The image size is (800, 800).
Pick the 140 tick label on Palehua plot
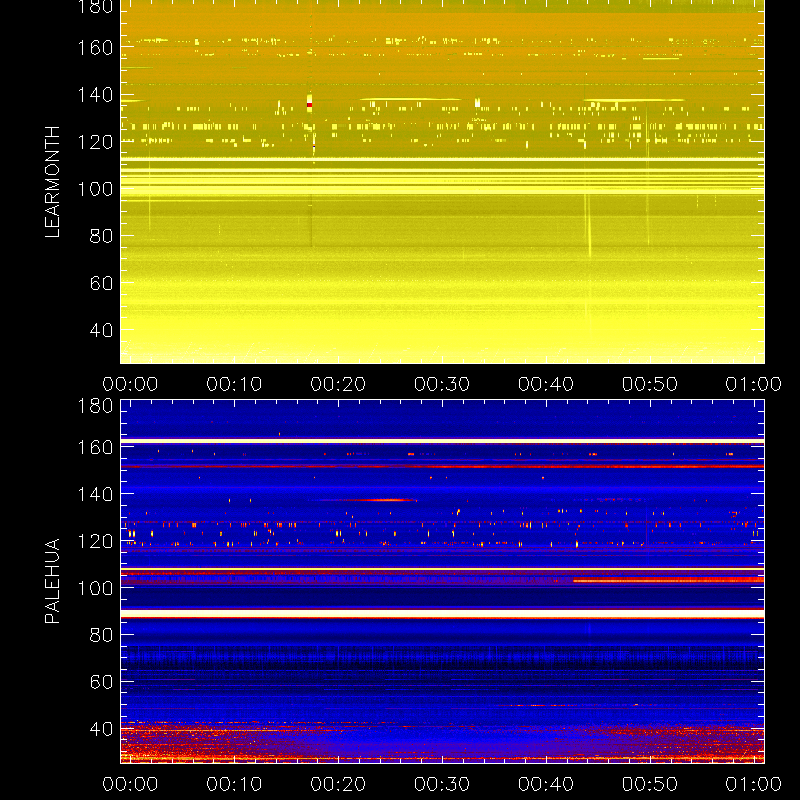(95, 494)
